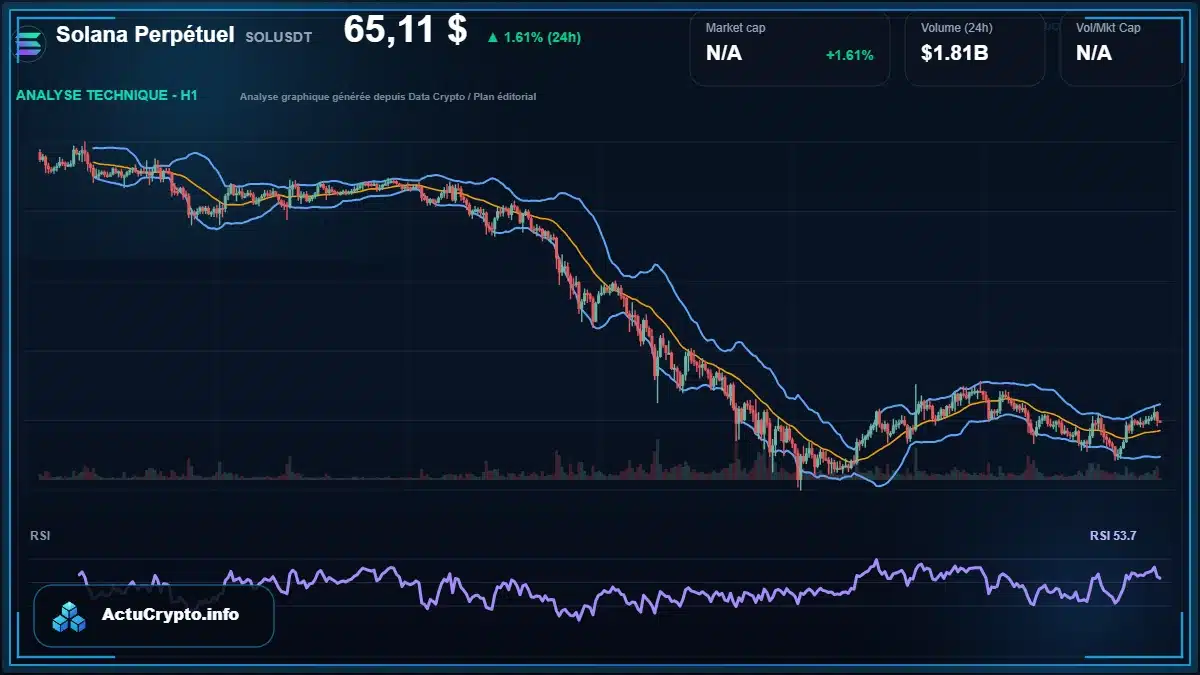Click the ANALYSE TECHNIQUE - H1 heading
1200x675 pixels.
pyautogui.click(x=107, y=96)
